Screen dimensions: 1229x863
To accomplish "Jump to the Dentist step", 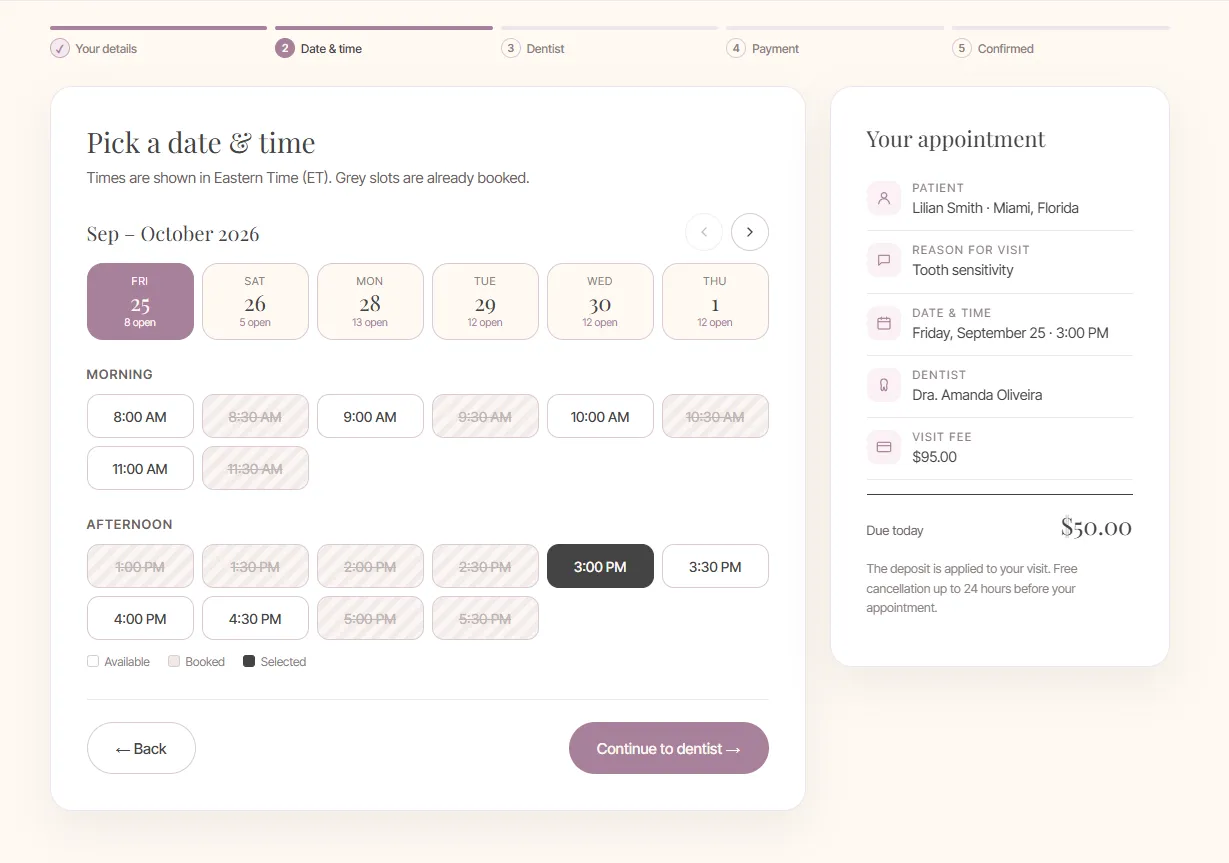I will (x=609, y=43).
